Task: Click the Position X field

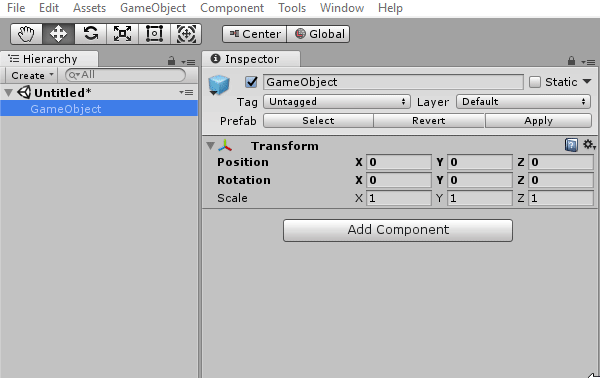Action: click(x=399, y=162)
